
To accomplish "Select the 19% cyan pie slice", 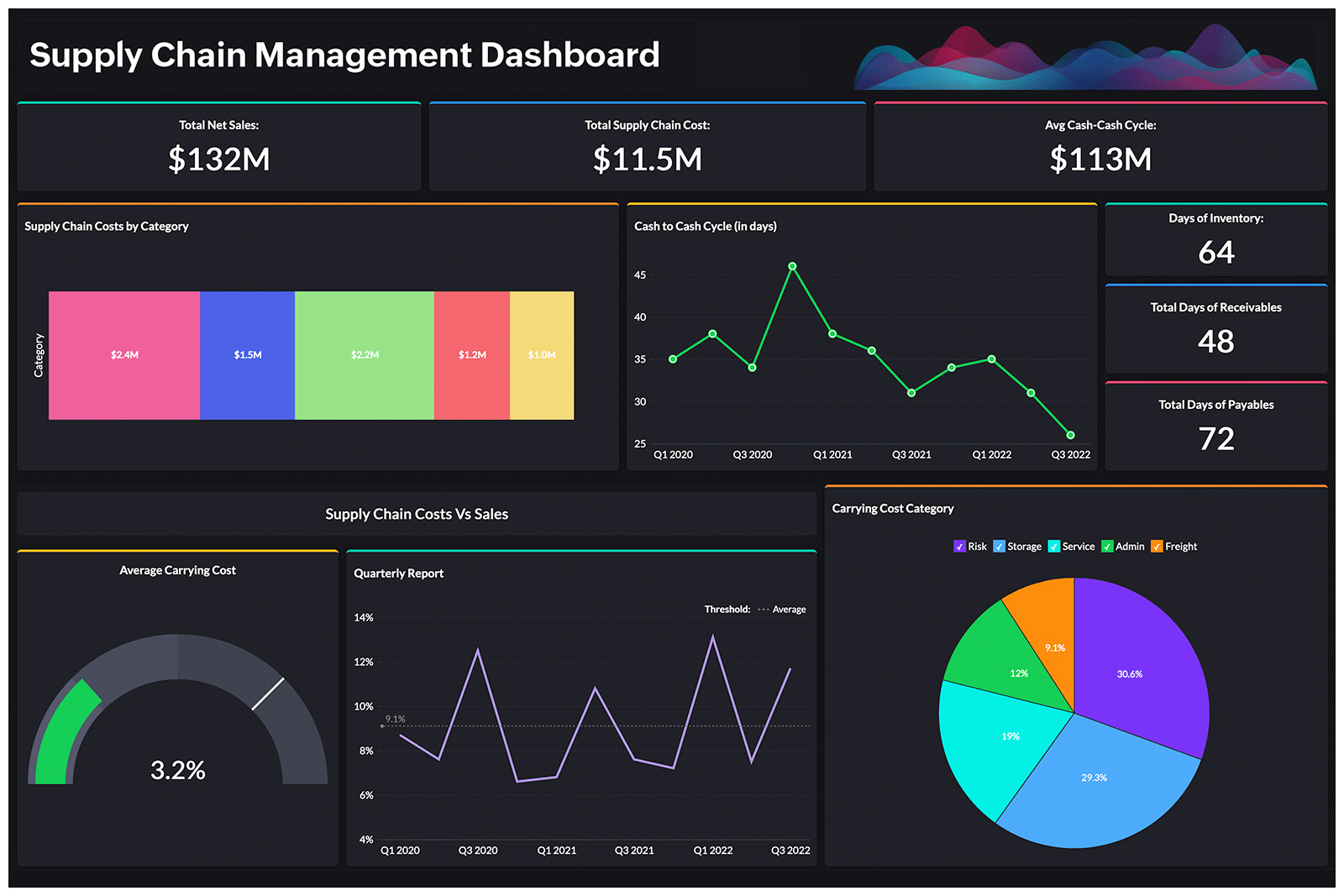I will coord(1010,736).
